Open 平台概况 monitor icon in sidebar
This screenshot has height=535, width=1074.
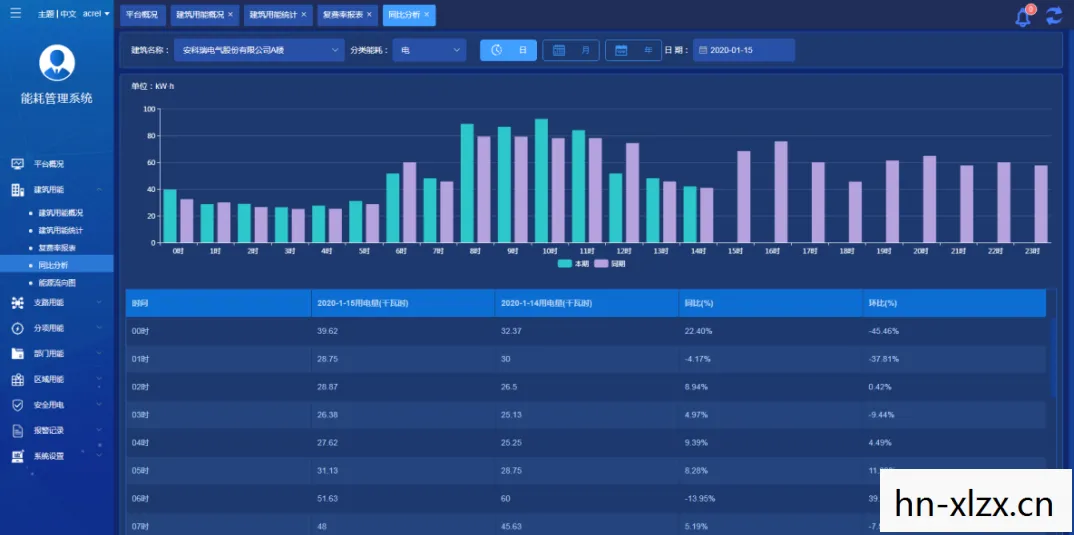(x=18, y=164)
